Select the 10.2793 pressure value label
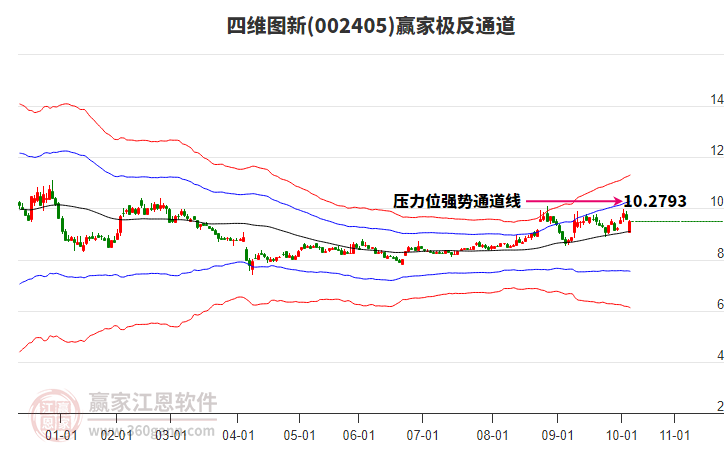The width and height of the screenshot is (726, 450). tap(655, 201)
